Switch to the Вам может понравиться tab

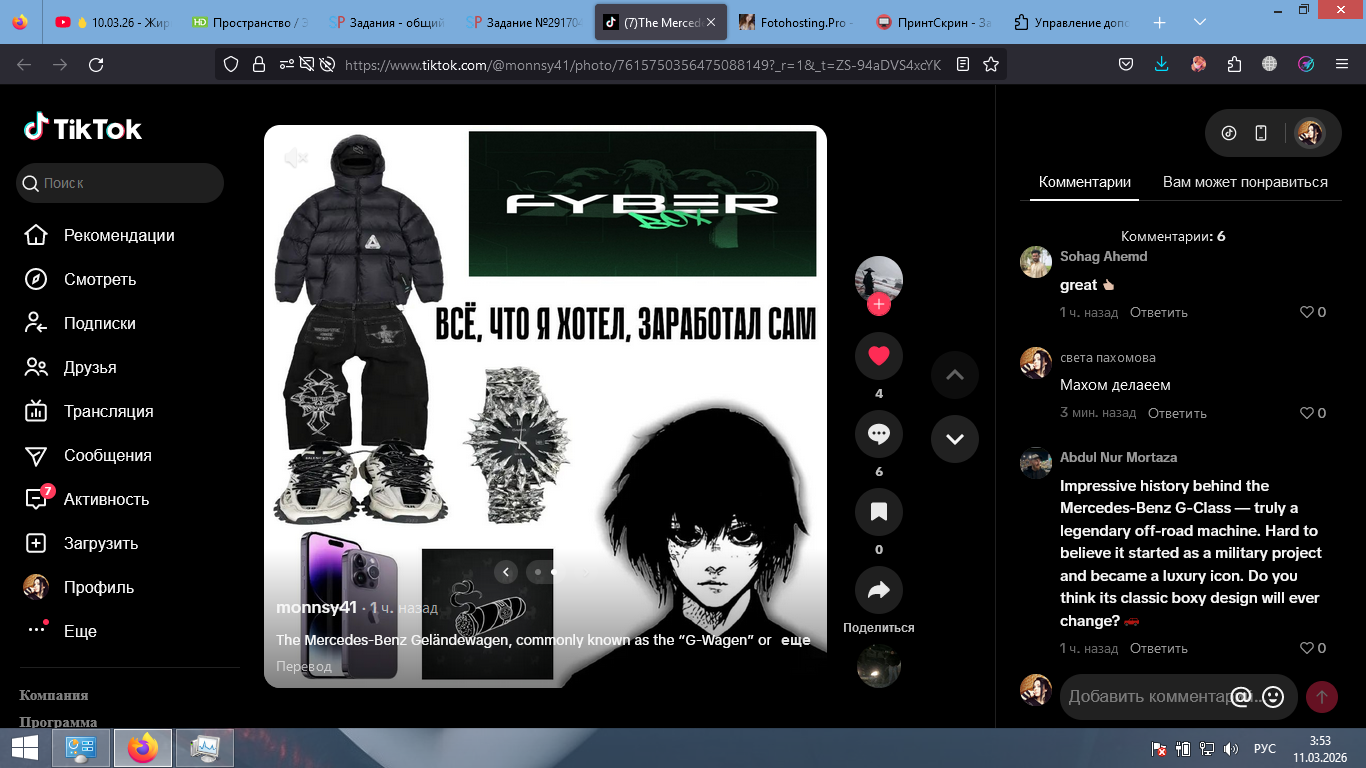click(x=1245, y=182)
